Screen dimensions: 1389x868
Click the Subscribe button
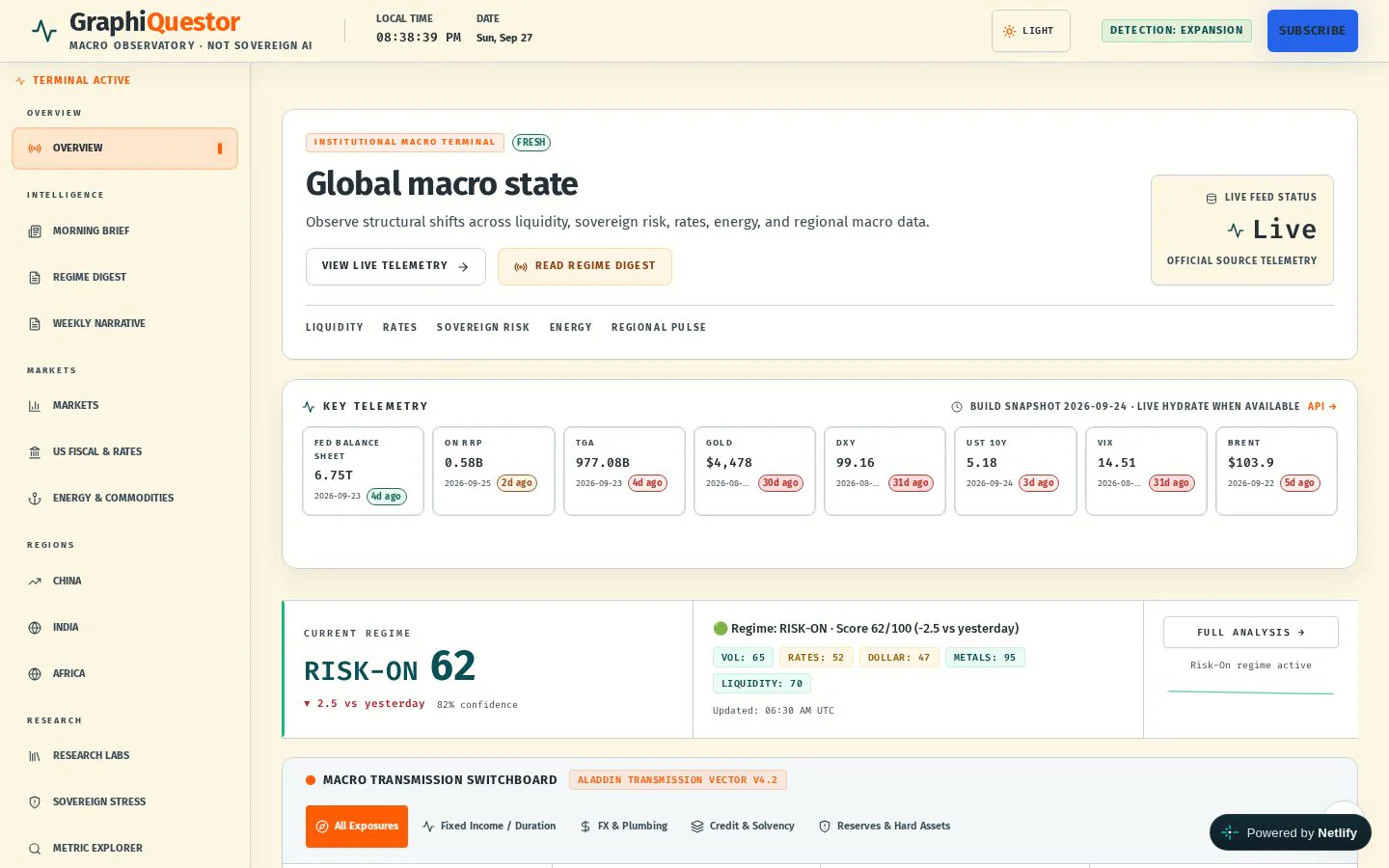(x=1313, y=31)
